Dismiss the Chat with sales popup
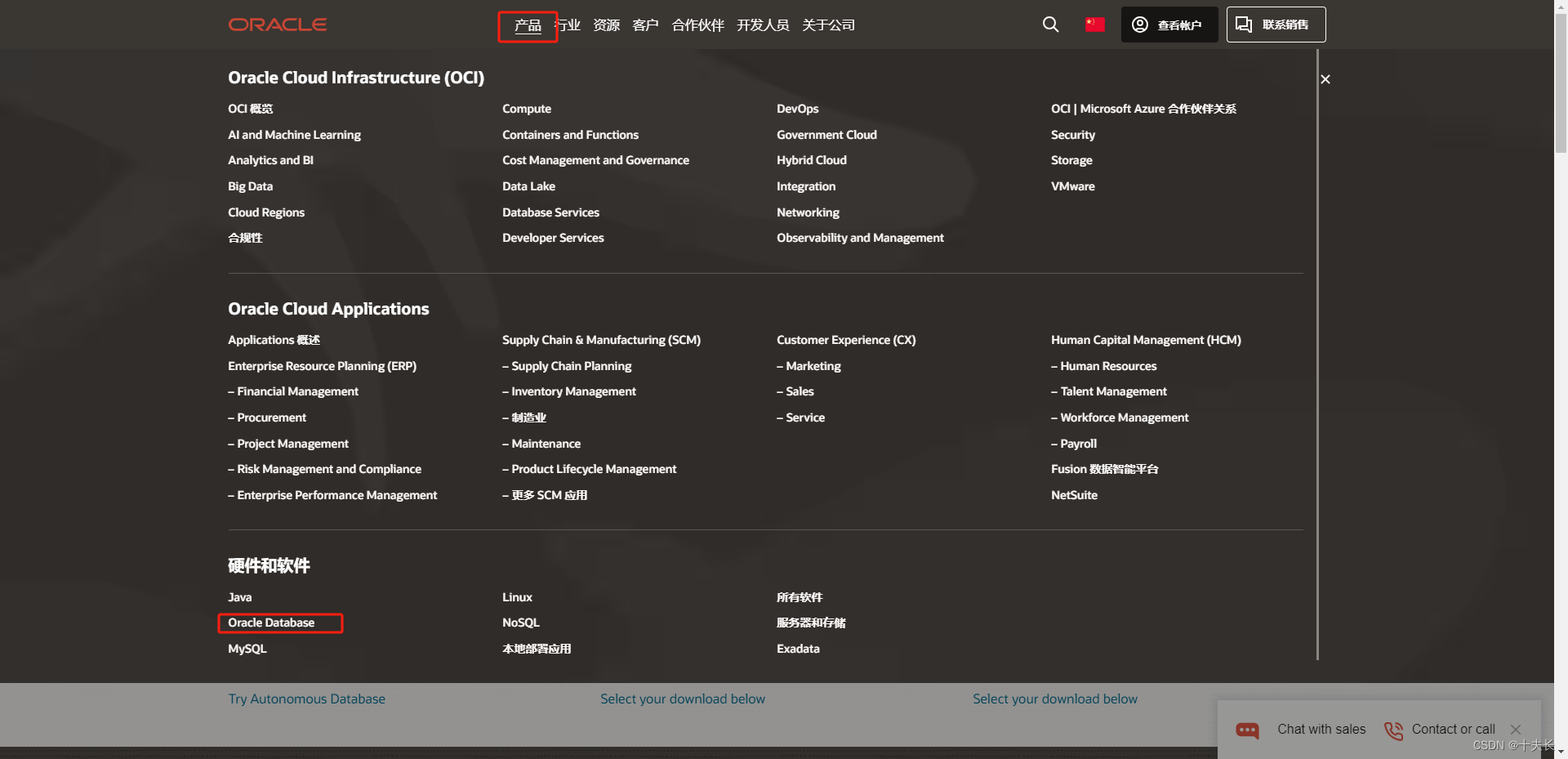This screenshot has width=1568, height=759. (1516, 730)
